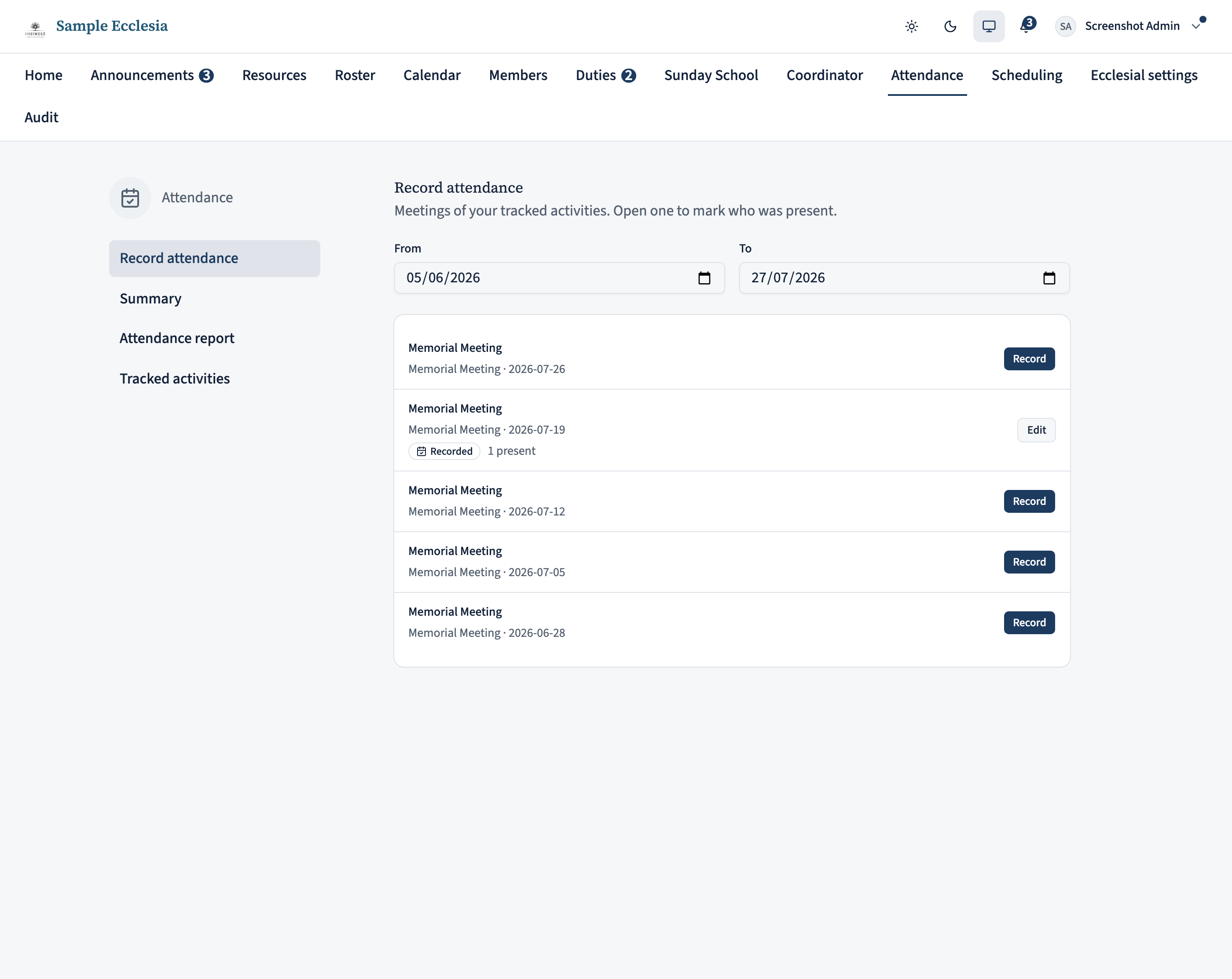The image size is (1232, 979).
Task: Open the Coordinator tab
Action: tap(825, 75)
